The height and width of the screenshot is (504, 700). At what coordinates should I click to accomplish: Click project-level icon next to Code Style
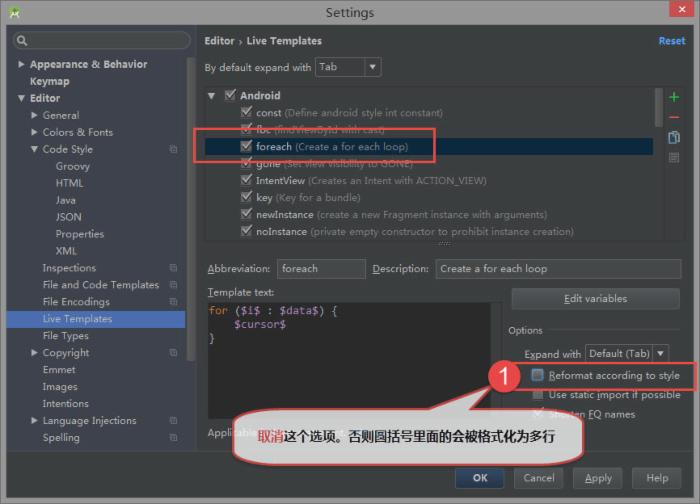[173, 149]
